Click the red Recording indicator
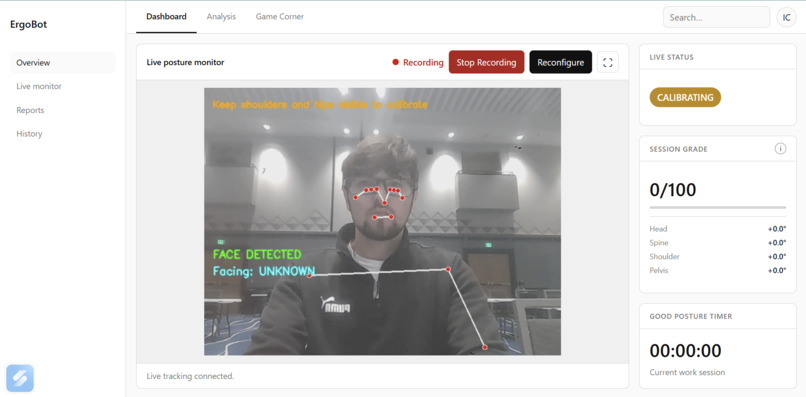 [417, 62]
